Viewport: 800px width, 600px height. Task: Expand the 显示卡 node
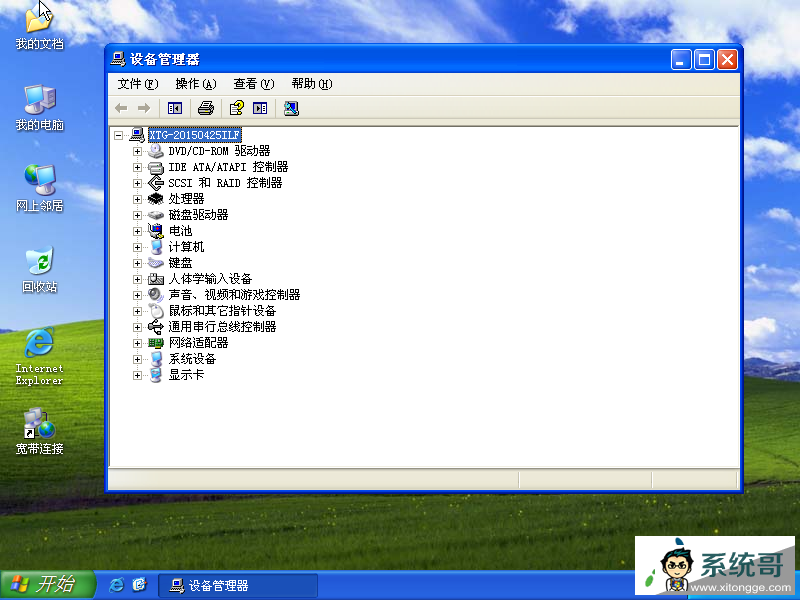pyautogui.click(x=137, y=376)
